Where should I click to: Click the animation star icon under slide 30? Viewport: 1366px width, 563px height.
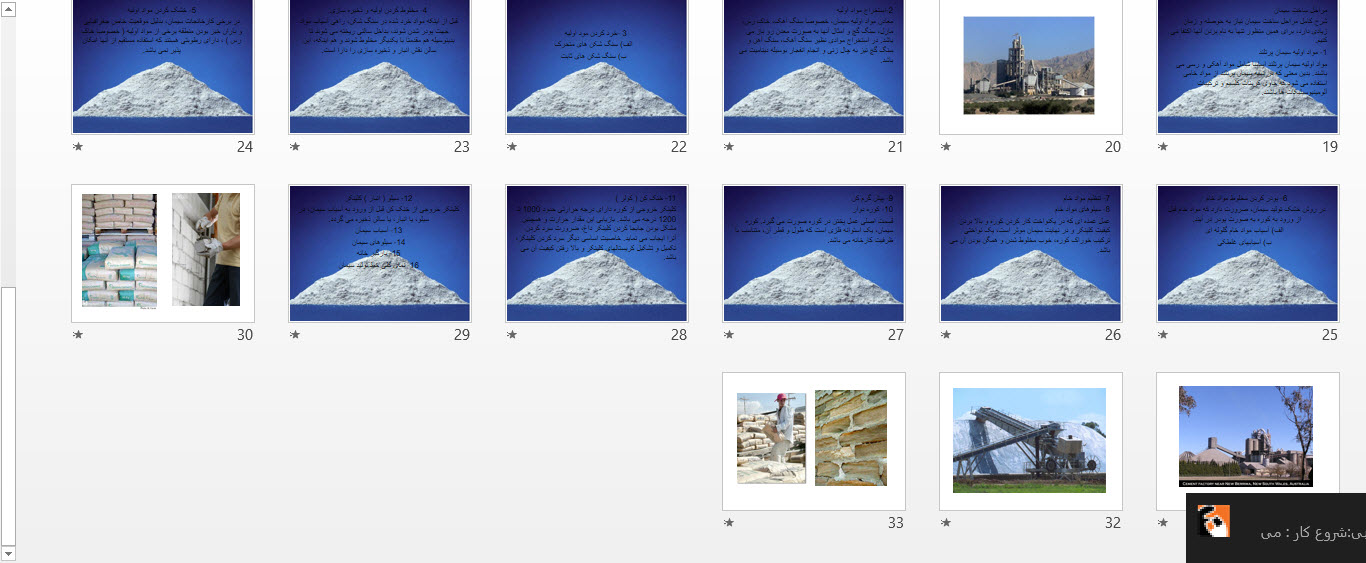[78, 335]
